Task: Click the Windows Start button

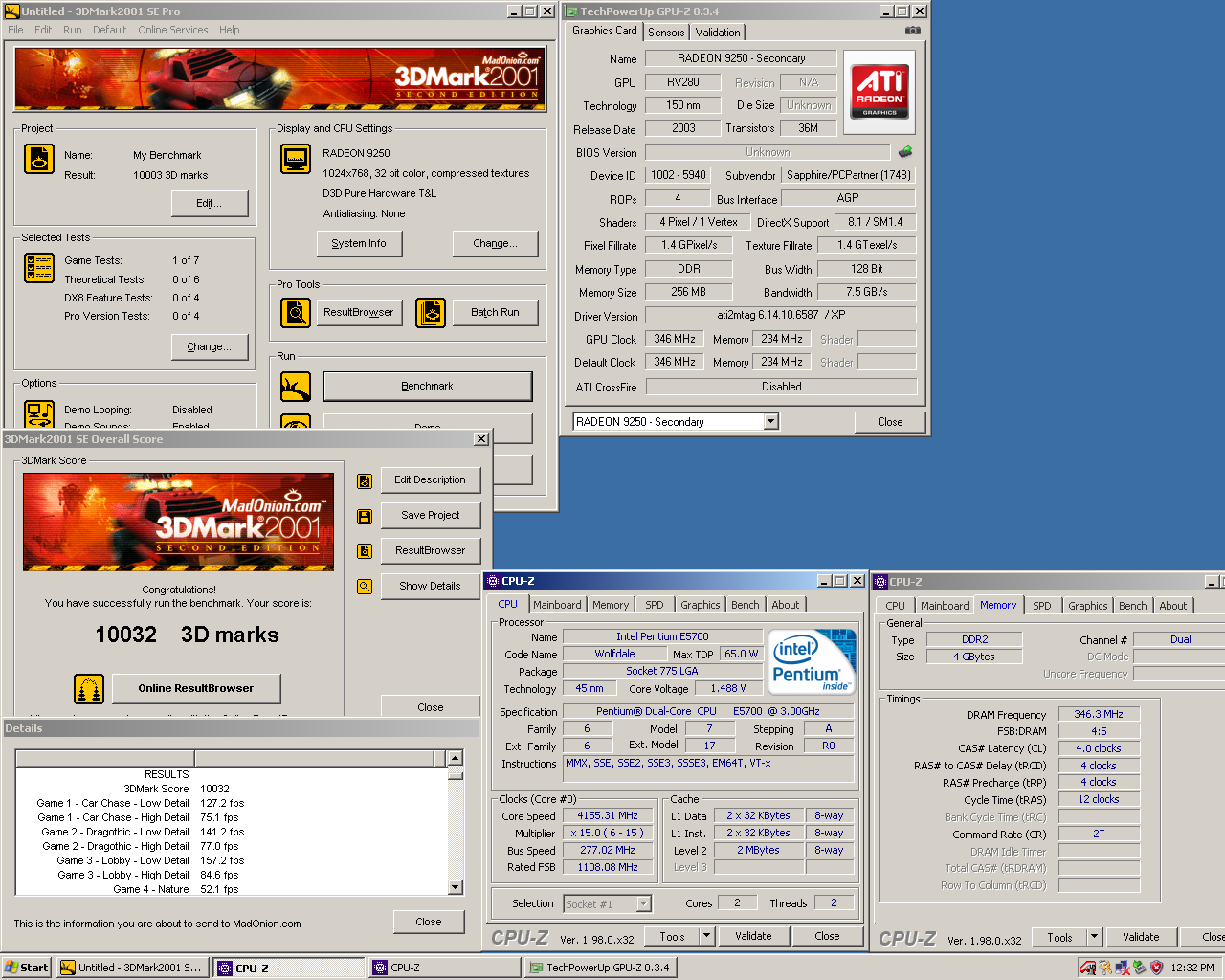Action: (26, 968)
